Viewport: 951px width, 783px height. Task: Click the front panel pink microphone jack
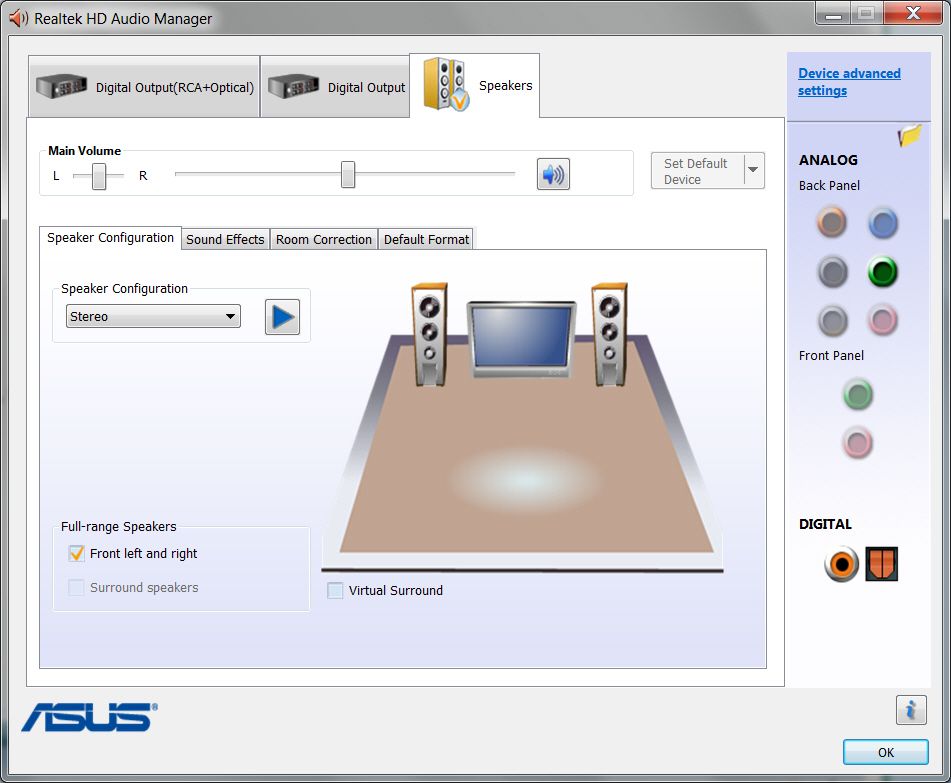pyautogui.click(x=857, y=442)
